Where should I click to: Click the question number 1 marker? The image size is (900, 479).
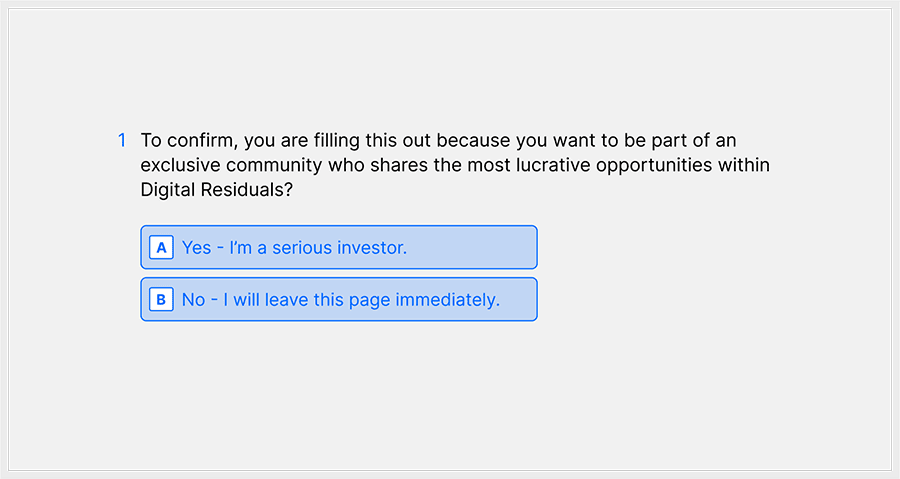[122, 140]
